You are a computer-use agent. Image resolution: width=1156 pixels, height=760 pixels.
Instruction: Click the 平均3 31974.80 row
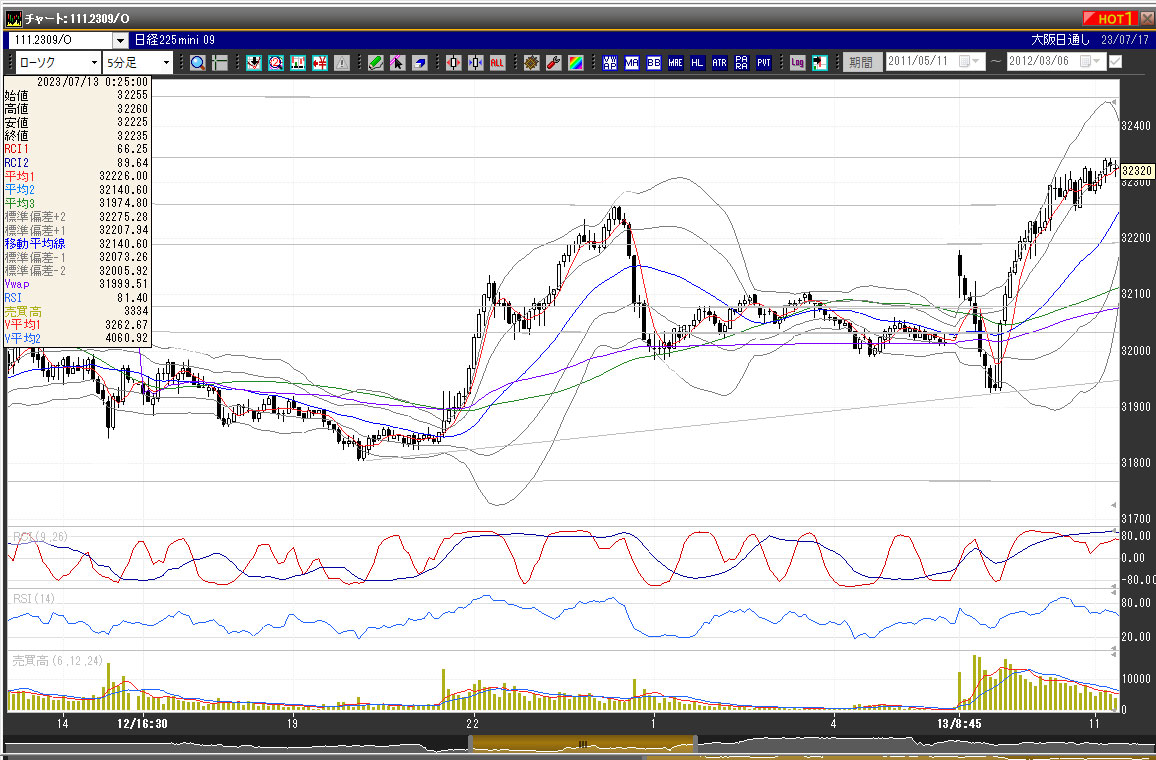(76, 203)
